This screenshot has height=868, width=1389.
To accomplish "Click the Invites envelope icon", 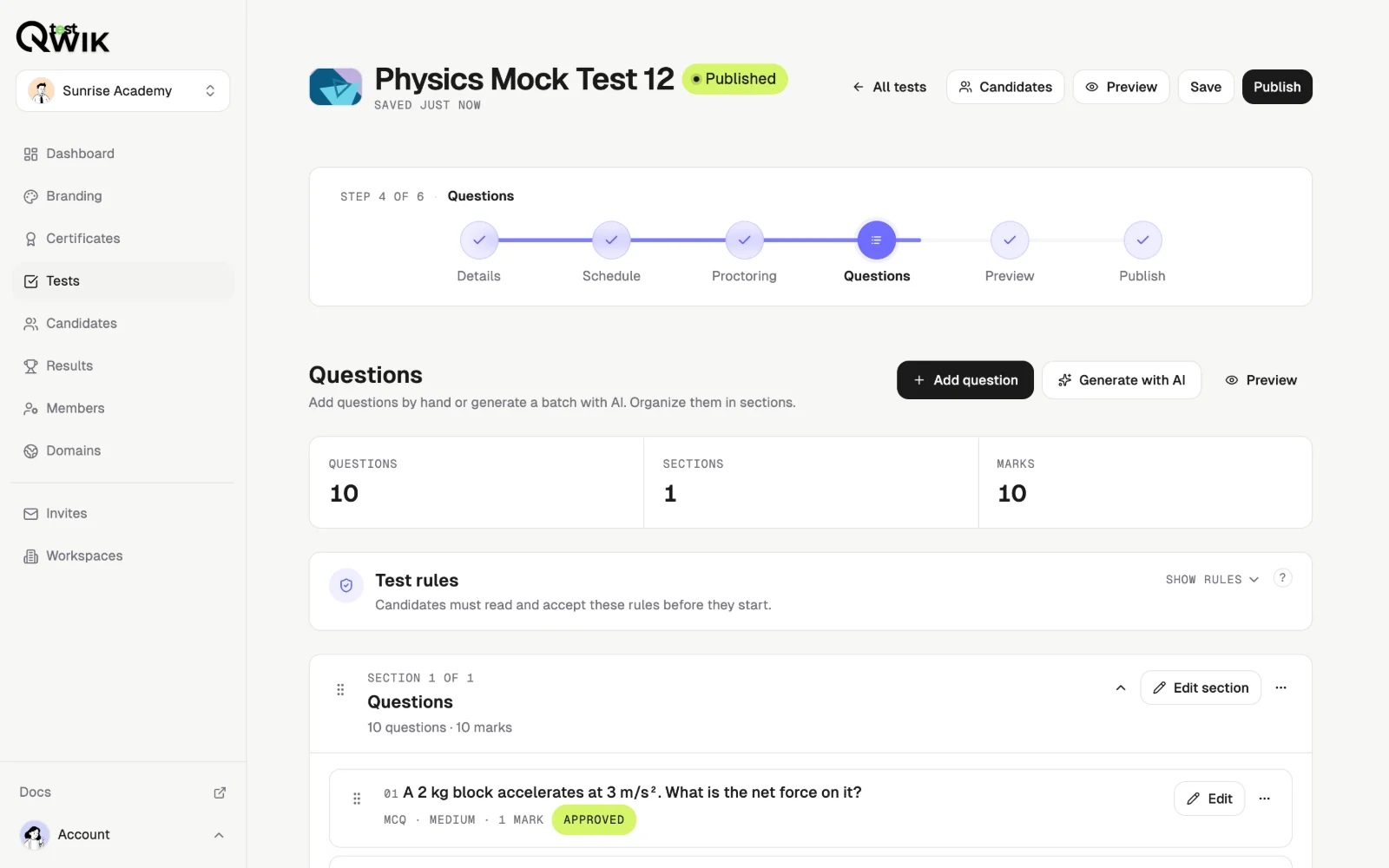I will 30,514.
